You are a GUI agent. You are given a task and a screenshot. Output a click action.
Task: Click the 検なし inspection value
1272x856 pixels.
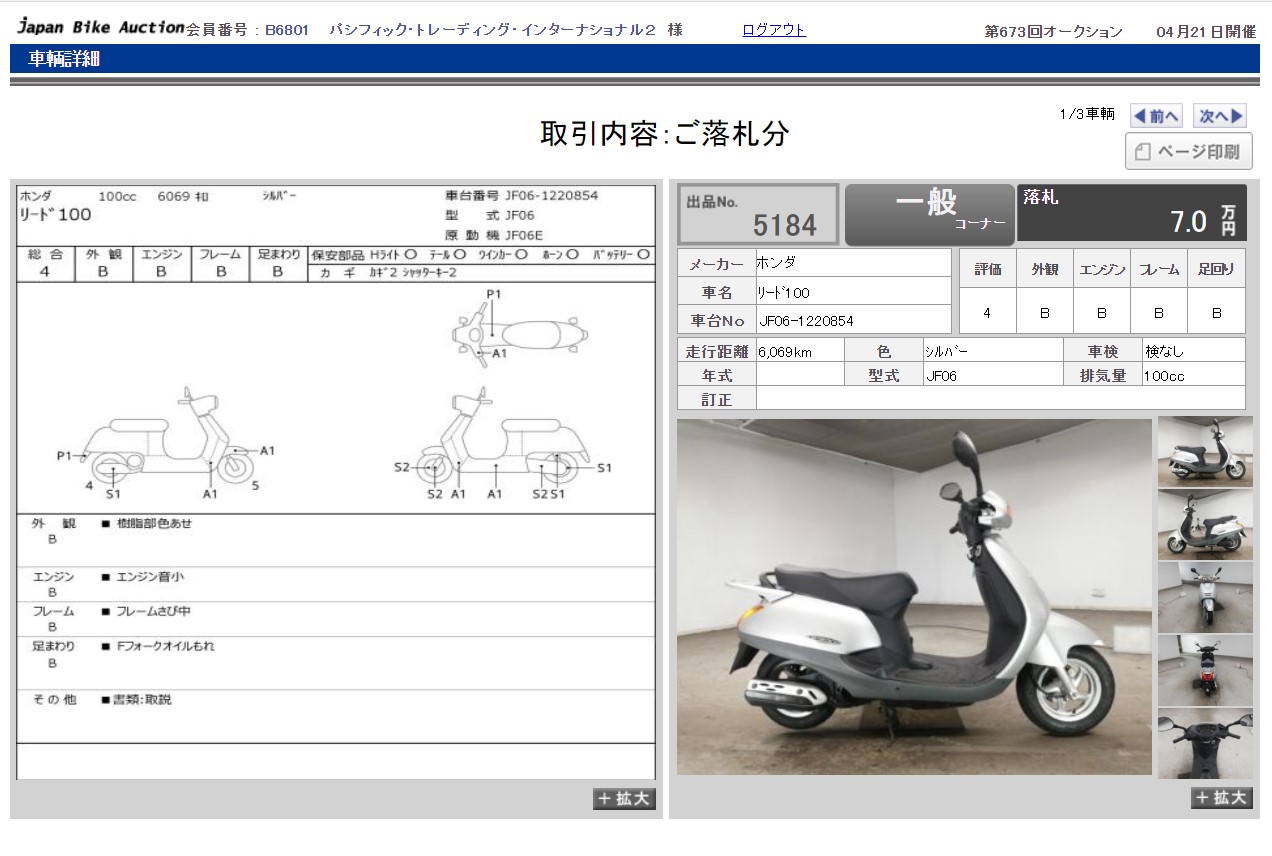(1165, 352)
